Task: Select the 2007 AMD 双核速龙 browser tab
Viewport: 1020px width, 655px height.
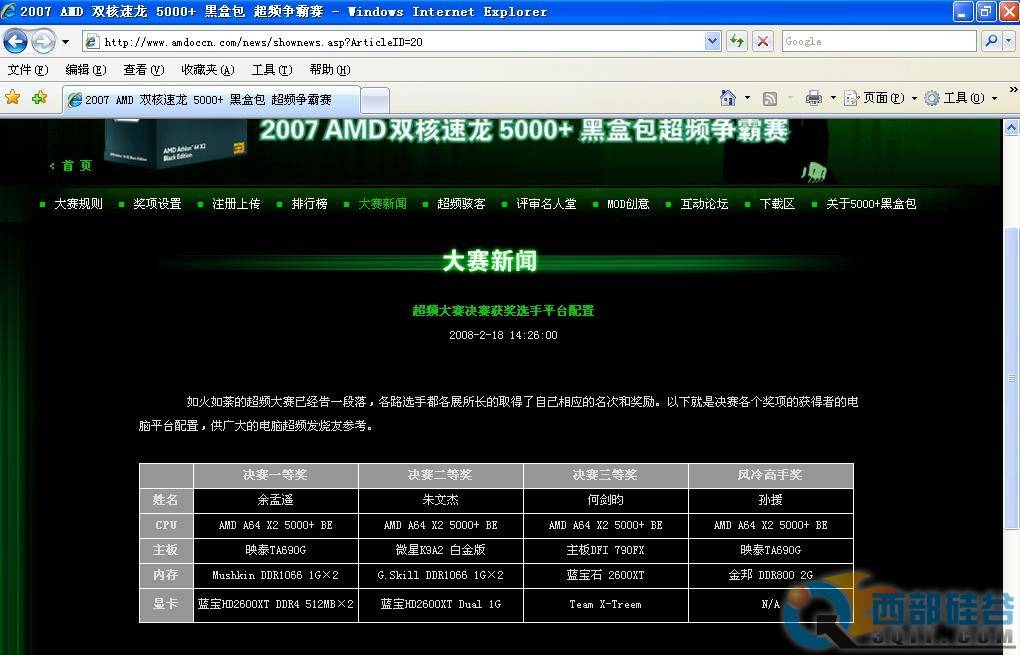Action: [211, 100]
